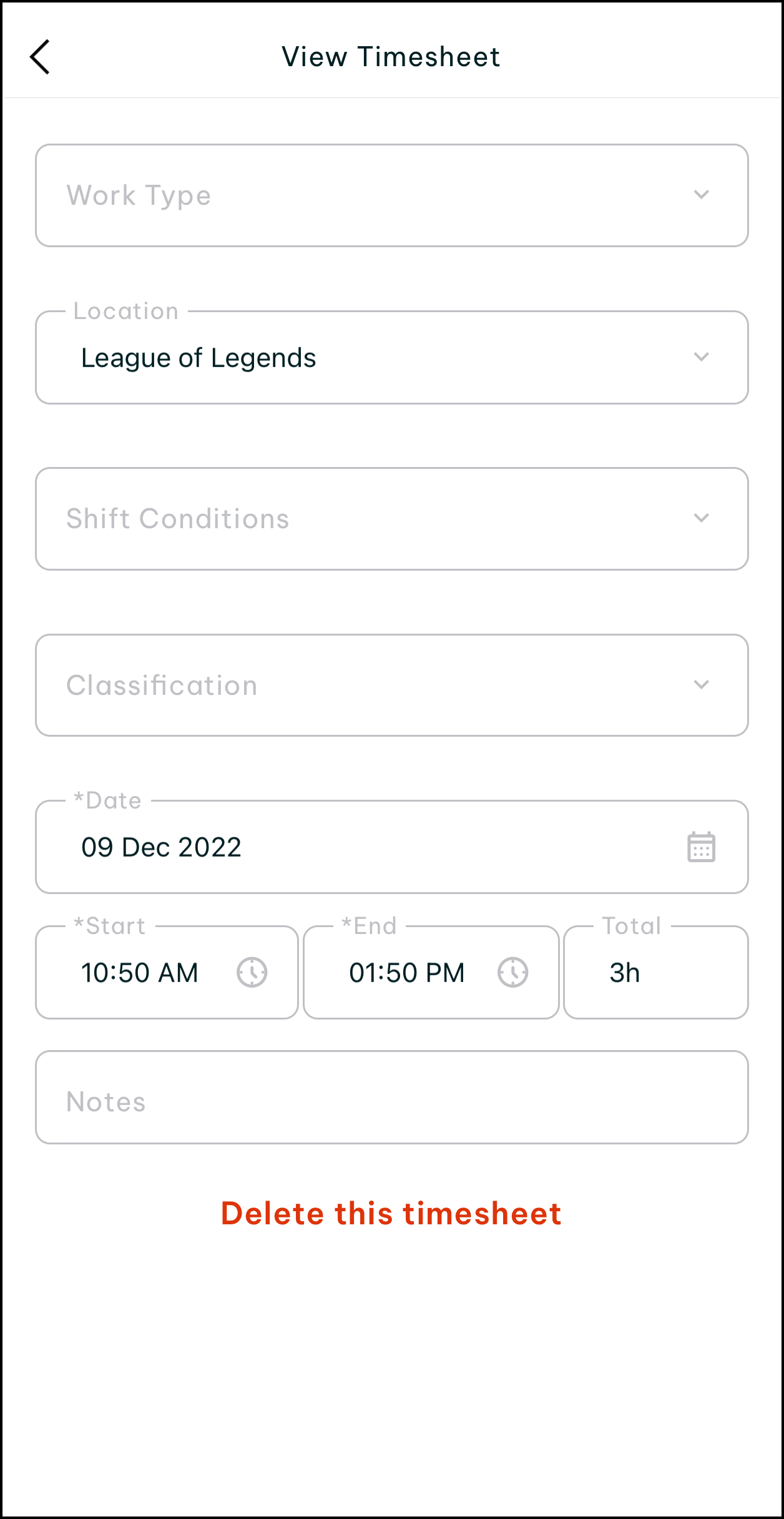
Task: Expand the Shift Conditions dropdown
Action: (375, 519)
